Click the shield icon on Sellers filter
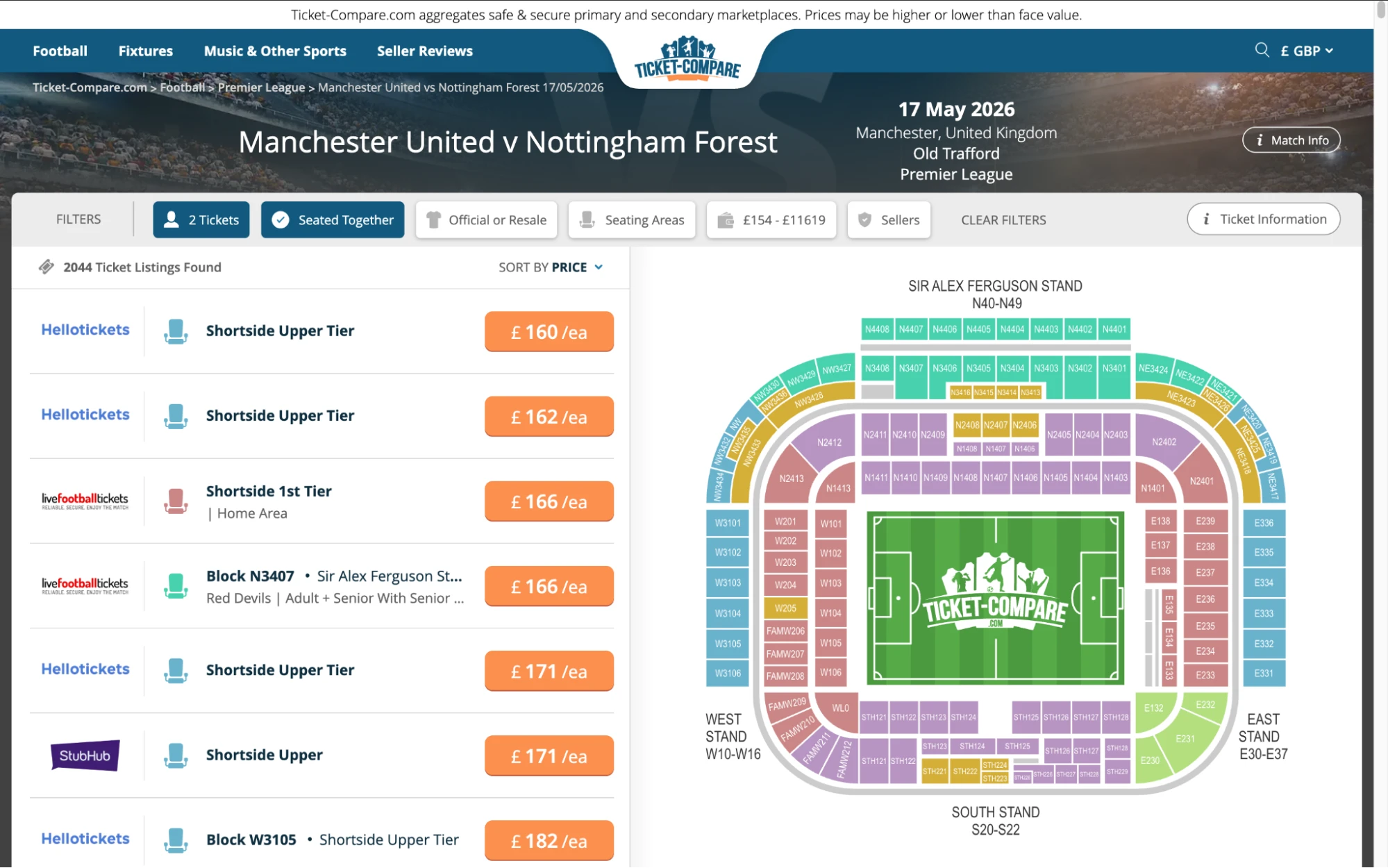This screenshot has height=868, width=1388. (x=864, y=219)
